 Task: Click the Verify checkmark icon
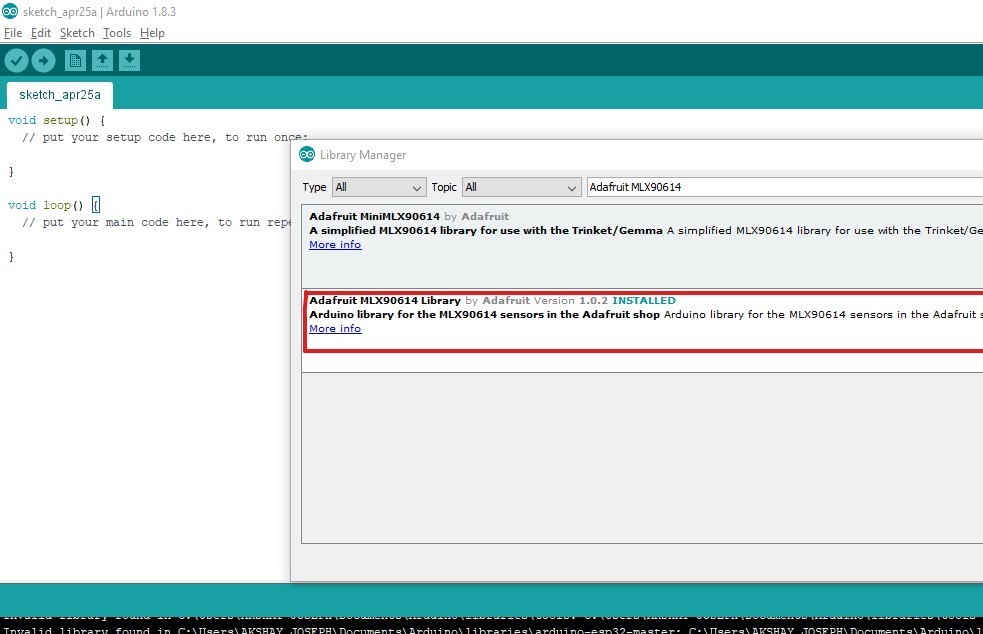pos(16,61)
